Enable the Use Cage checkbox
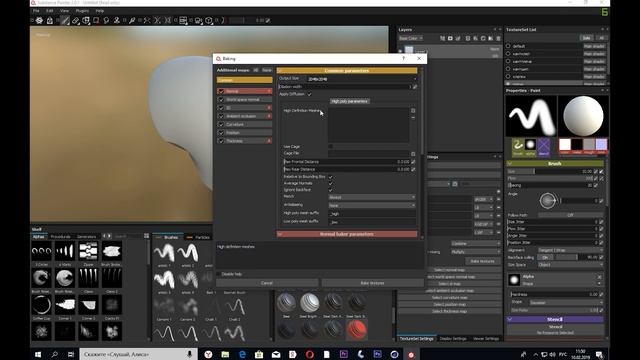The image size is (640, 360). pos(331,147)
